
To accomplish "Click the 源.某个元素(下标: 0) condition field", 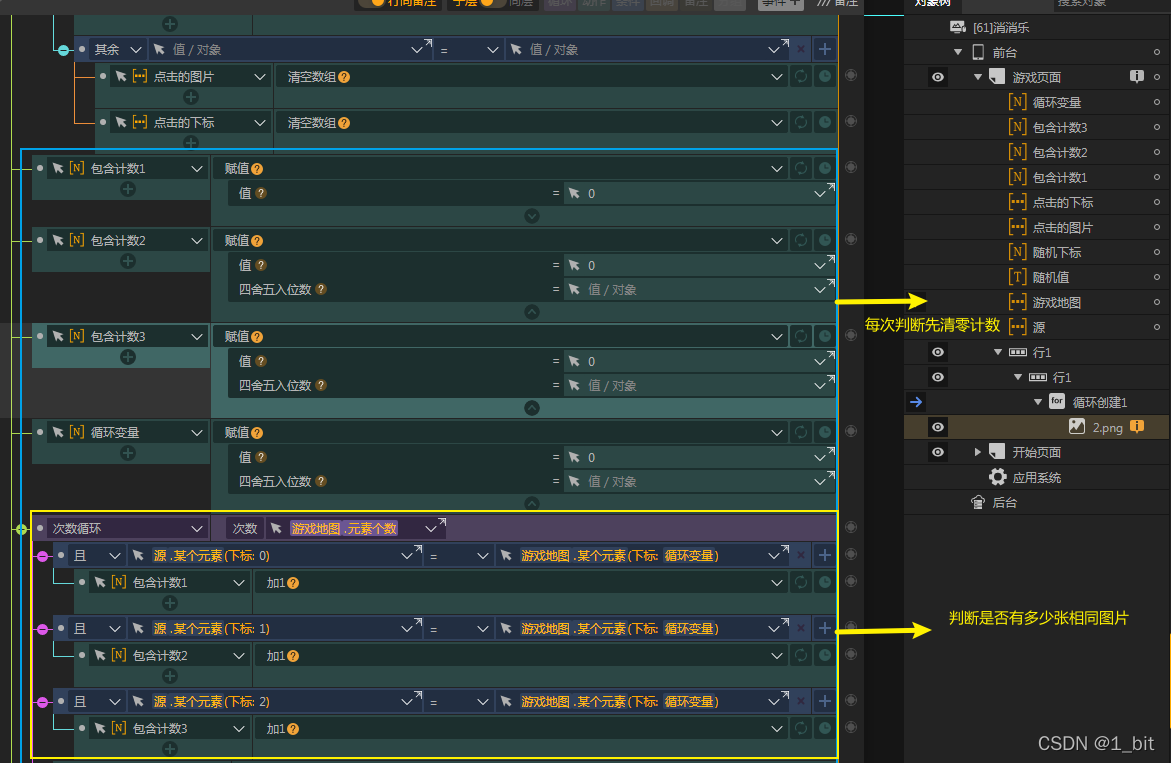I will point(275,555).
